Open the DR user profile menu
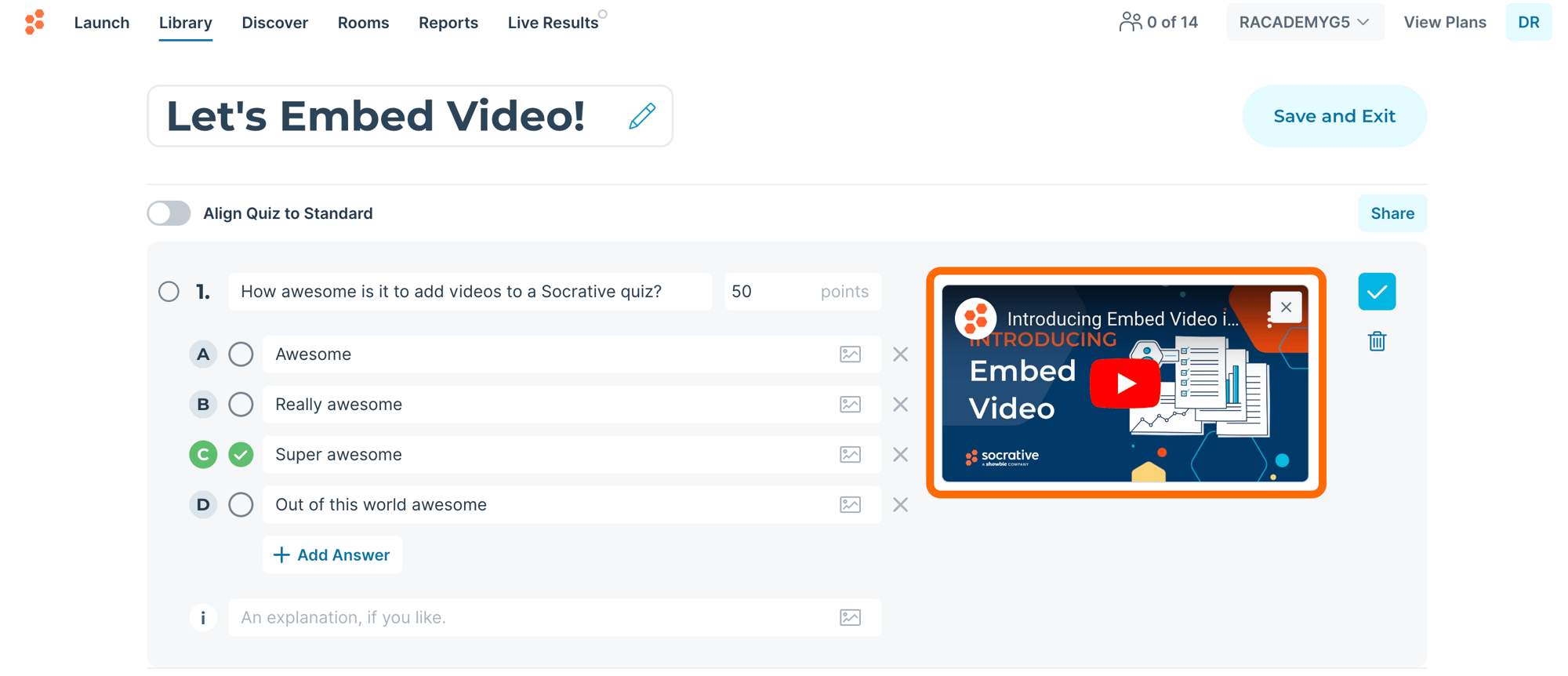 [x=1529, y=22]
